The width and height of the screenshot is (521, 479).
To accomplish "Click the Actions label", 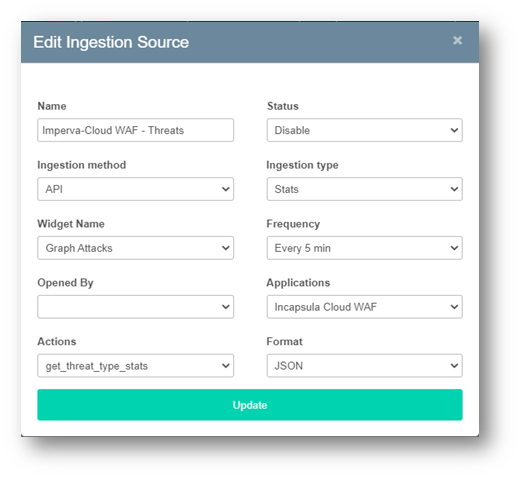I will (57, 341).
